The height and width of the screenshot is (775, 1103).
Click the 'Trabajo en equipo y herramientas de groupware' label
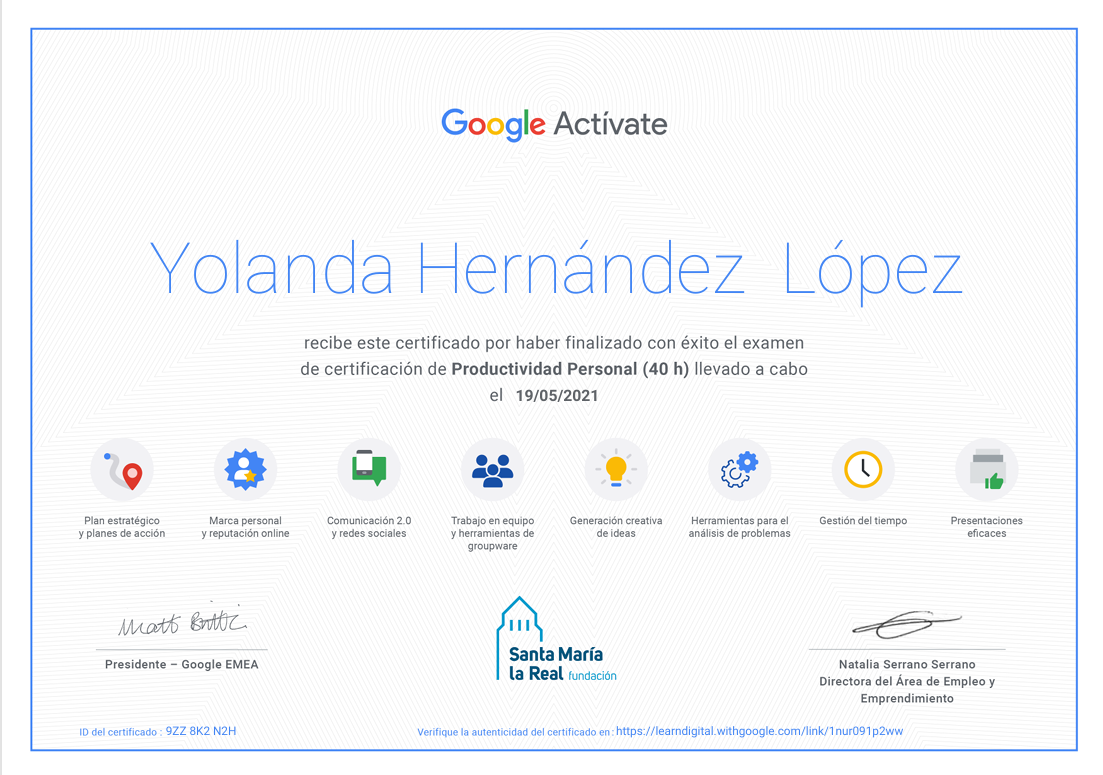[492, 534]
